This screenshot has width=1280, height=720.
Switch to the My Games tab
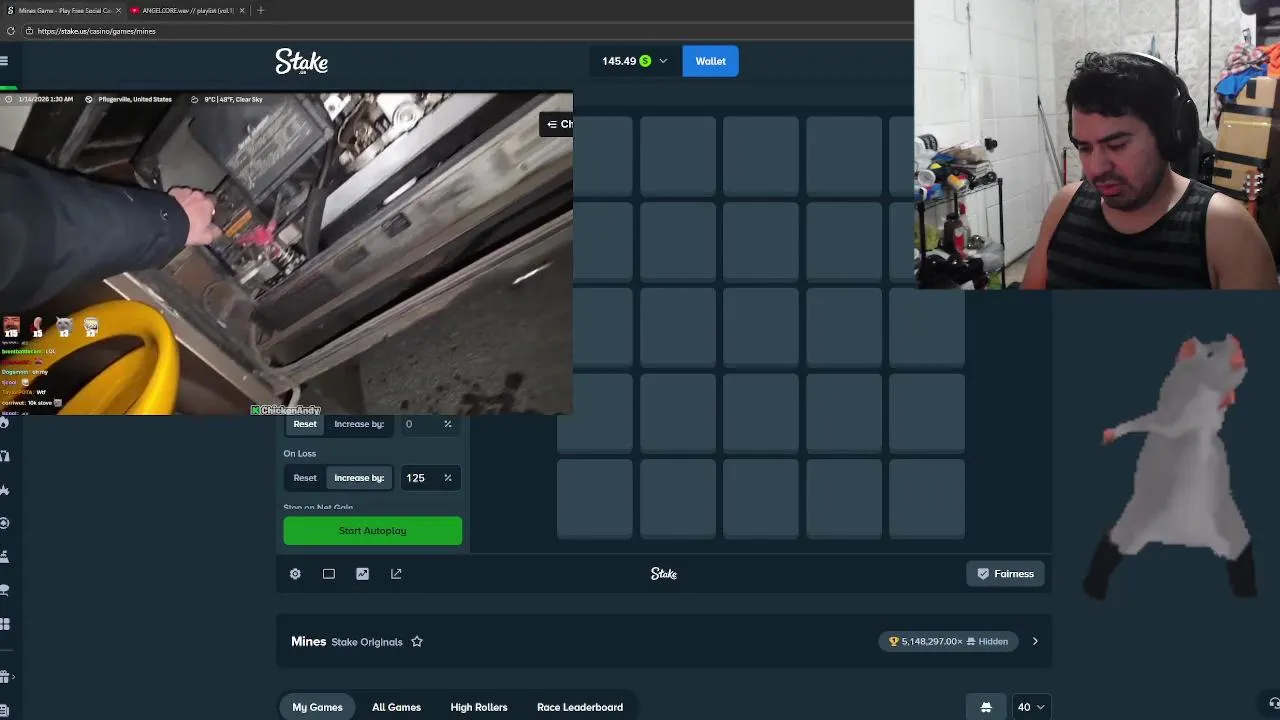[317, 707]
